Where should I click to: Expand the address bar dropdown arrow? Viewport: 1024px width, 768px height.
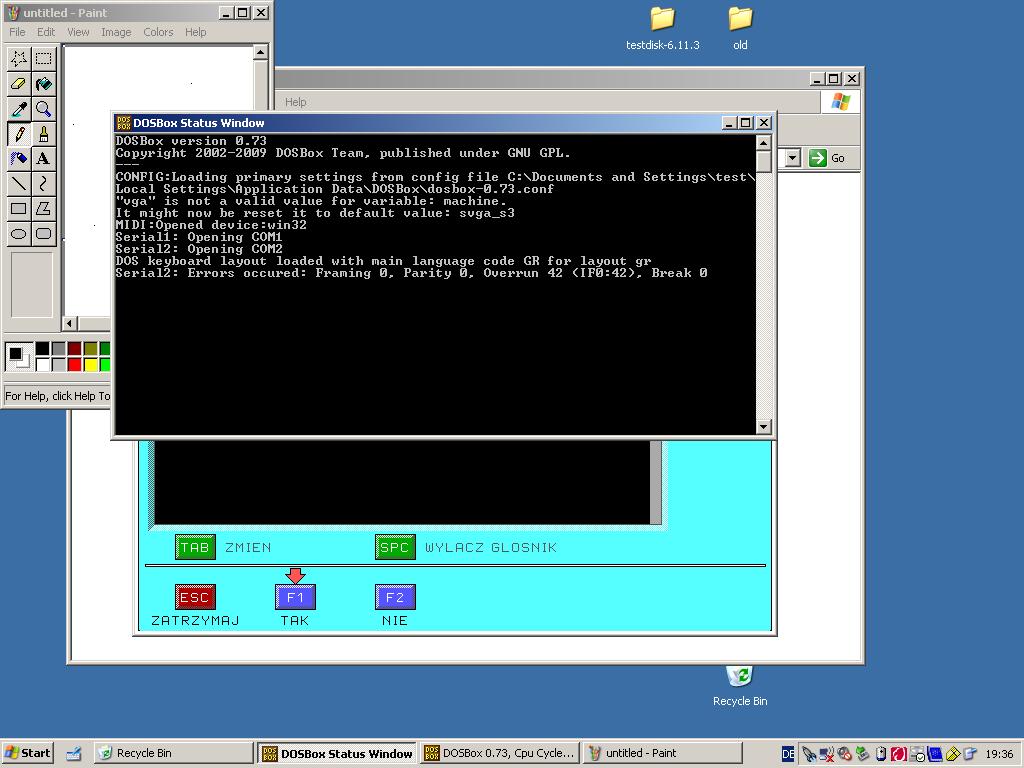[792, 158]
